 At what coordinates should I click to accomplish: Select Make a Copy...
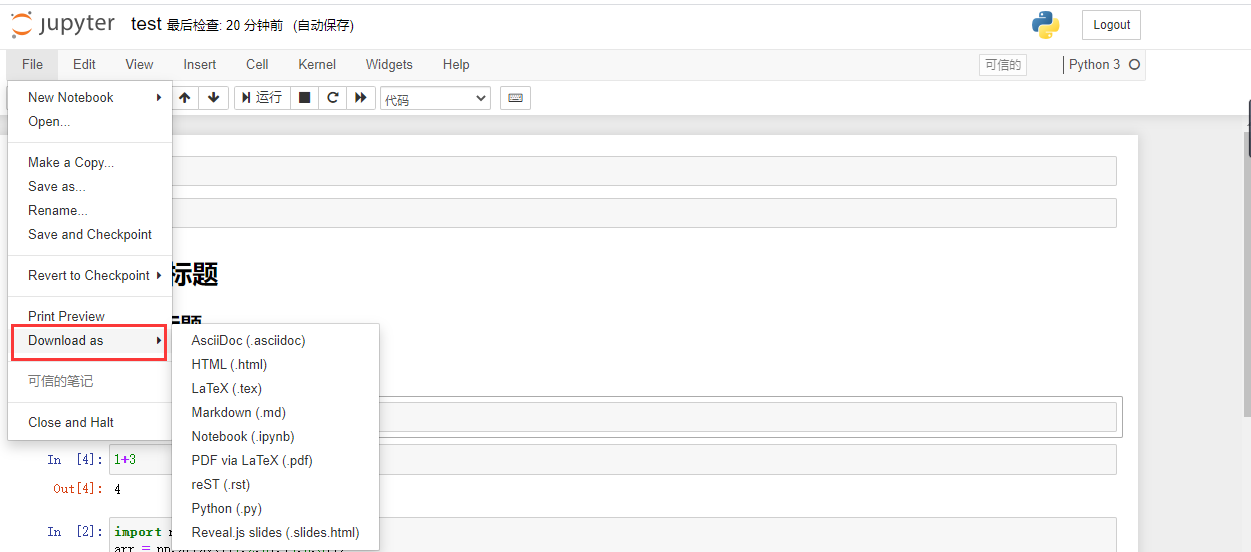point(90,162)
